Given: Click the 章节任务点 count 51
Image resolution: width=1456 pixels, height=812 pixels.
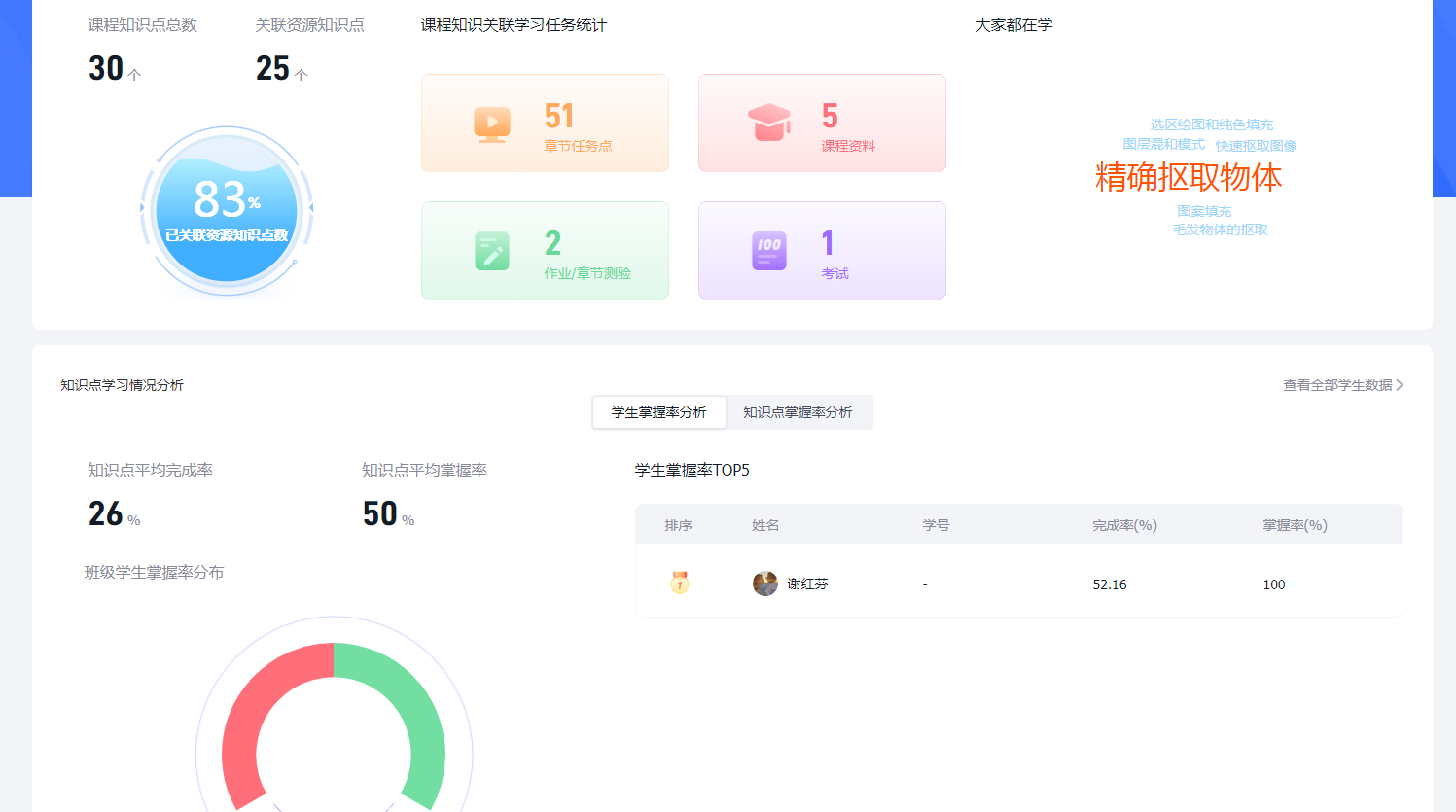Looking at the screenshot, I should point(559,116).
